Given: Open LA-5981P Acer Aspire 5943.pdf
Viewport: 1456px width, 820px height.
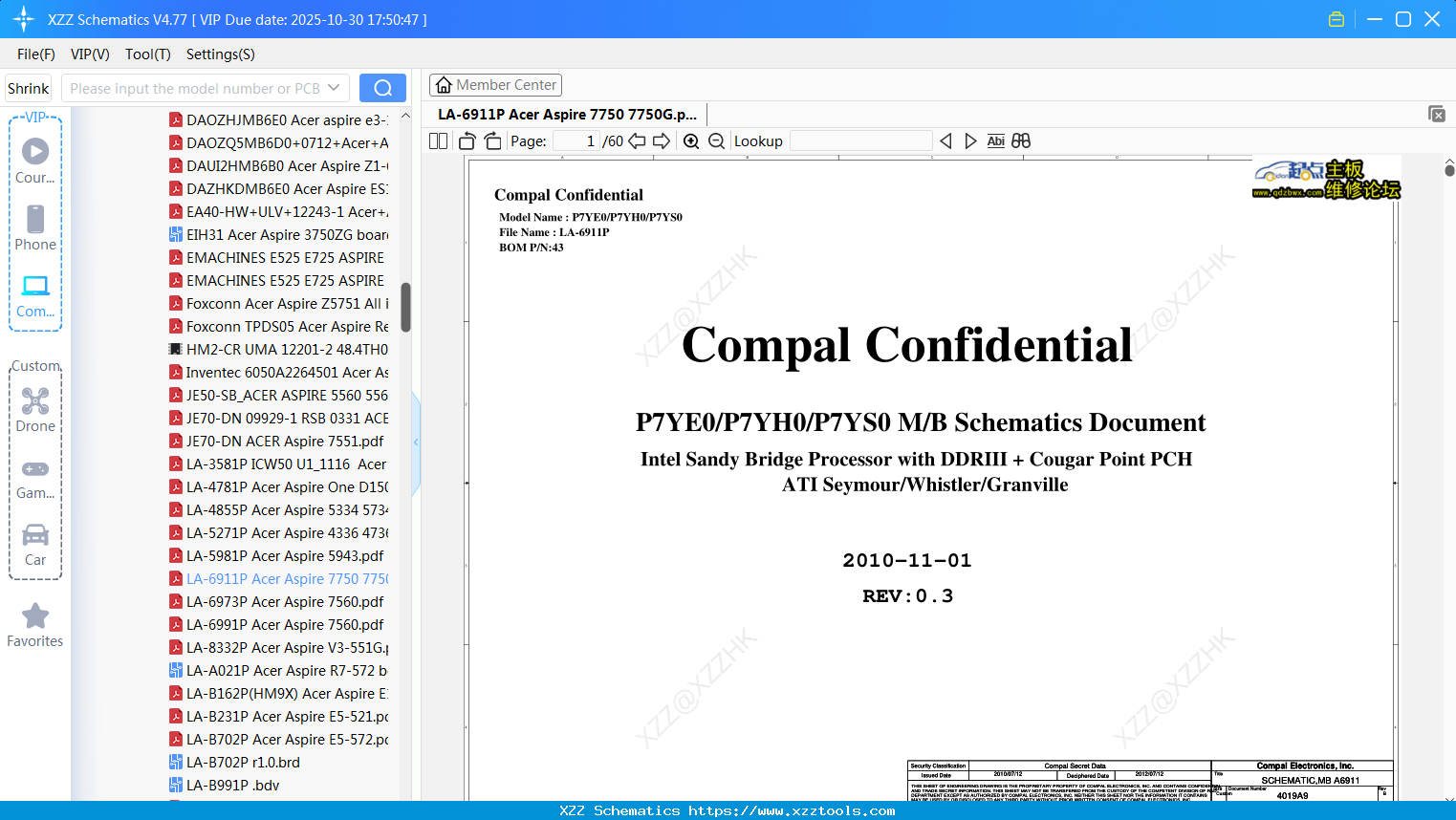Looking at the screenshot, I should (x=285, y=555).
